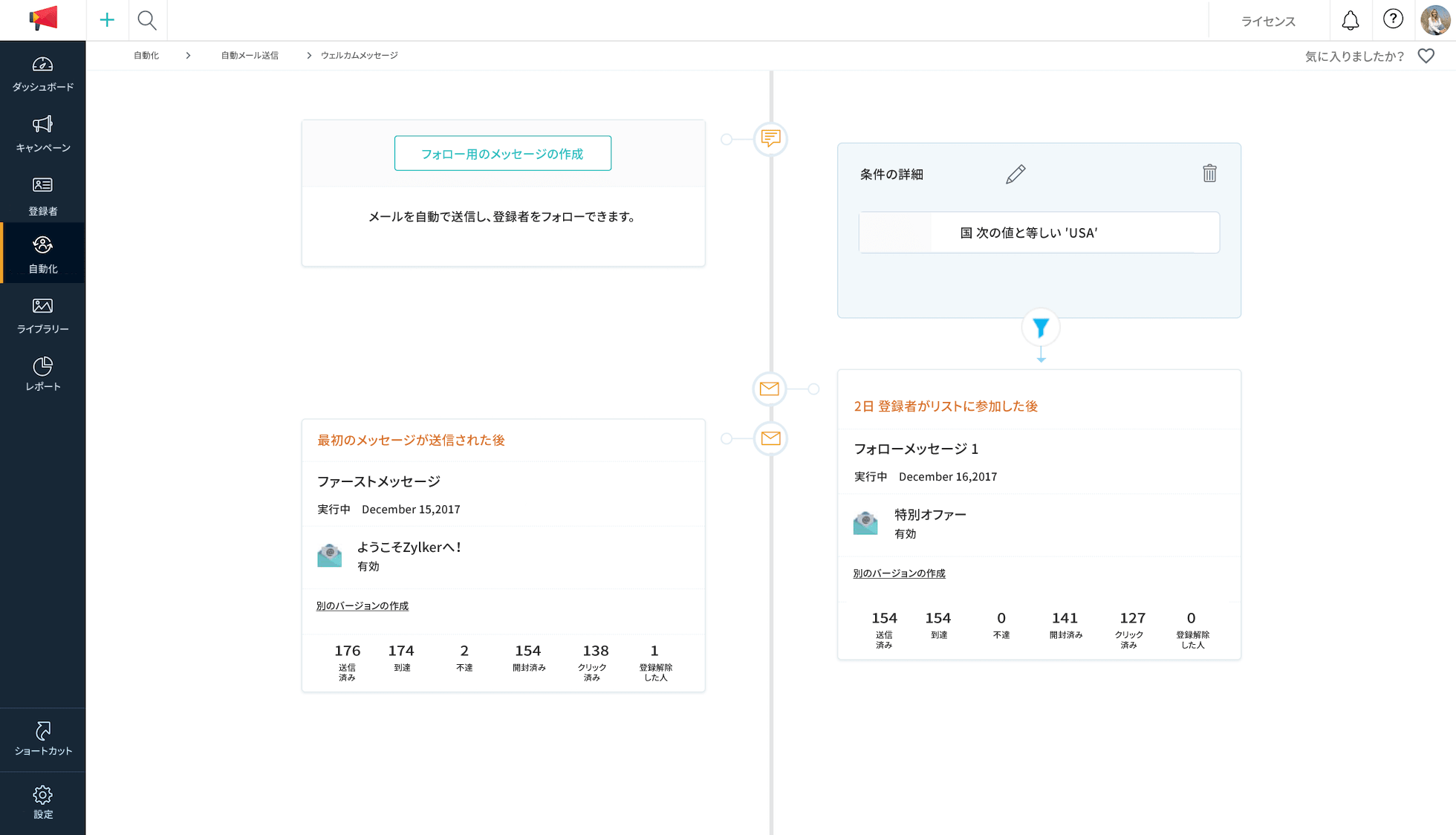Open the notifications bell

(x=1351, y=21)
